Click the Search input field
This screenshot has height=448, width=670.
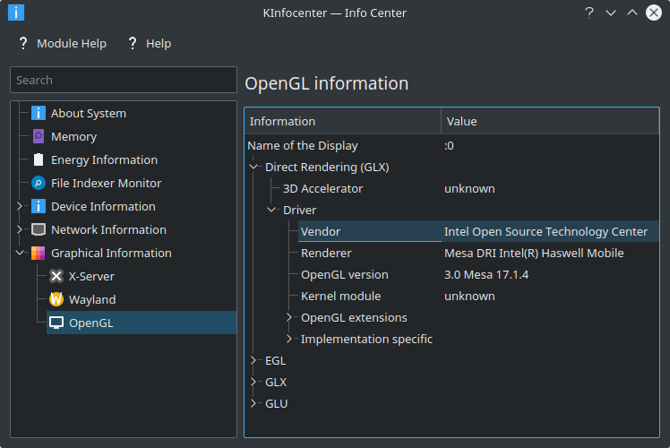pyautogui.click(x=122, y=80)
